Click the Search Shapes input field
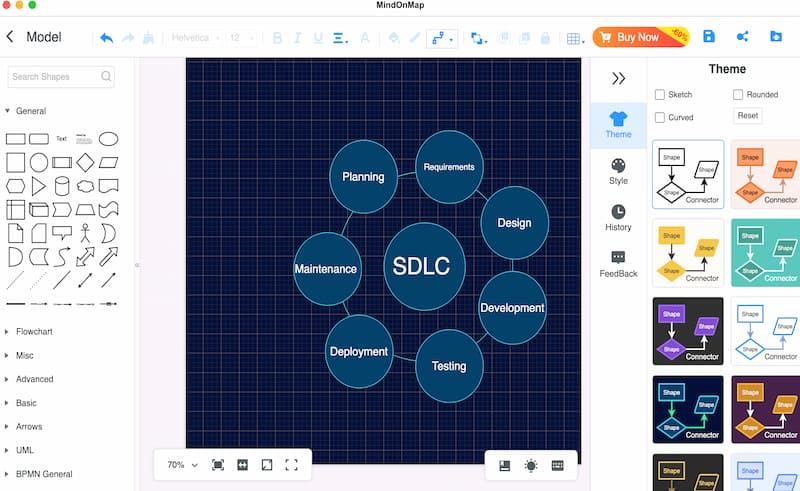 tap(61, 77)
